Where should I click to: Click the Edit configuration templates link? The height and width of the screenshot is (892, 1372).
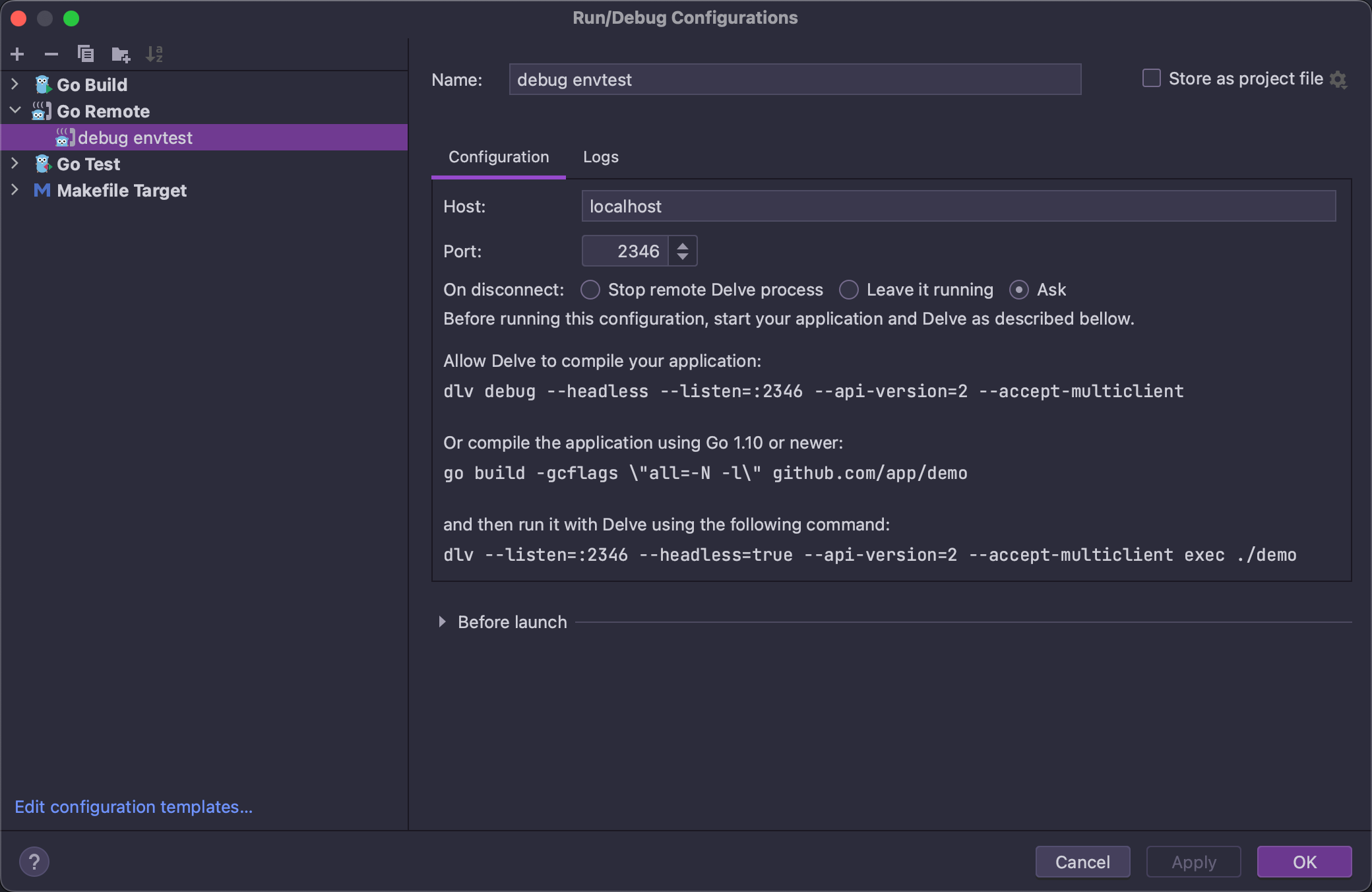tap(135, 806)
